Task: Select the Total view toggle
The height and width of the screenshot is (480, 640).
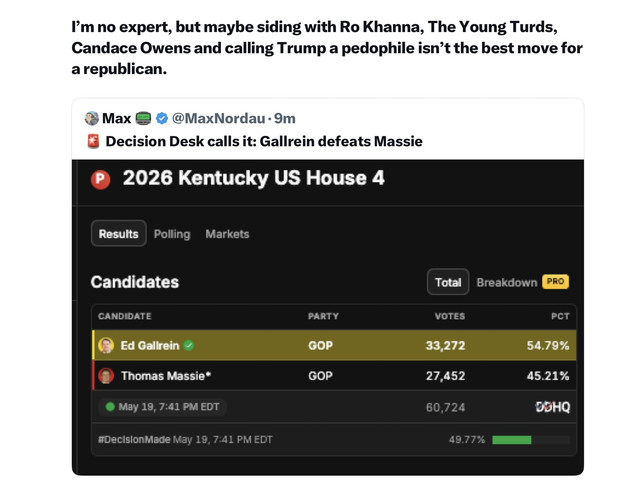Action: [448, 282]
